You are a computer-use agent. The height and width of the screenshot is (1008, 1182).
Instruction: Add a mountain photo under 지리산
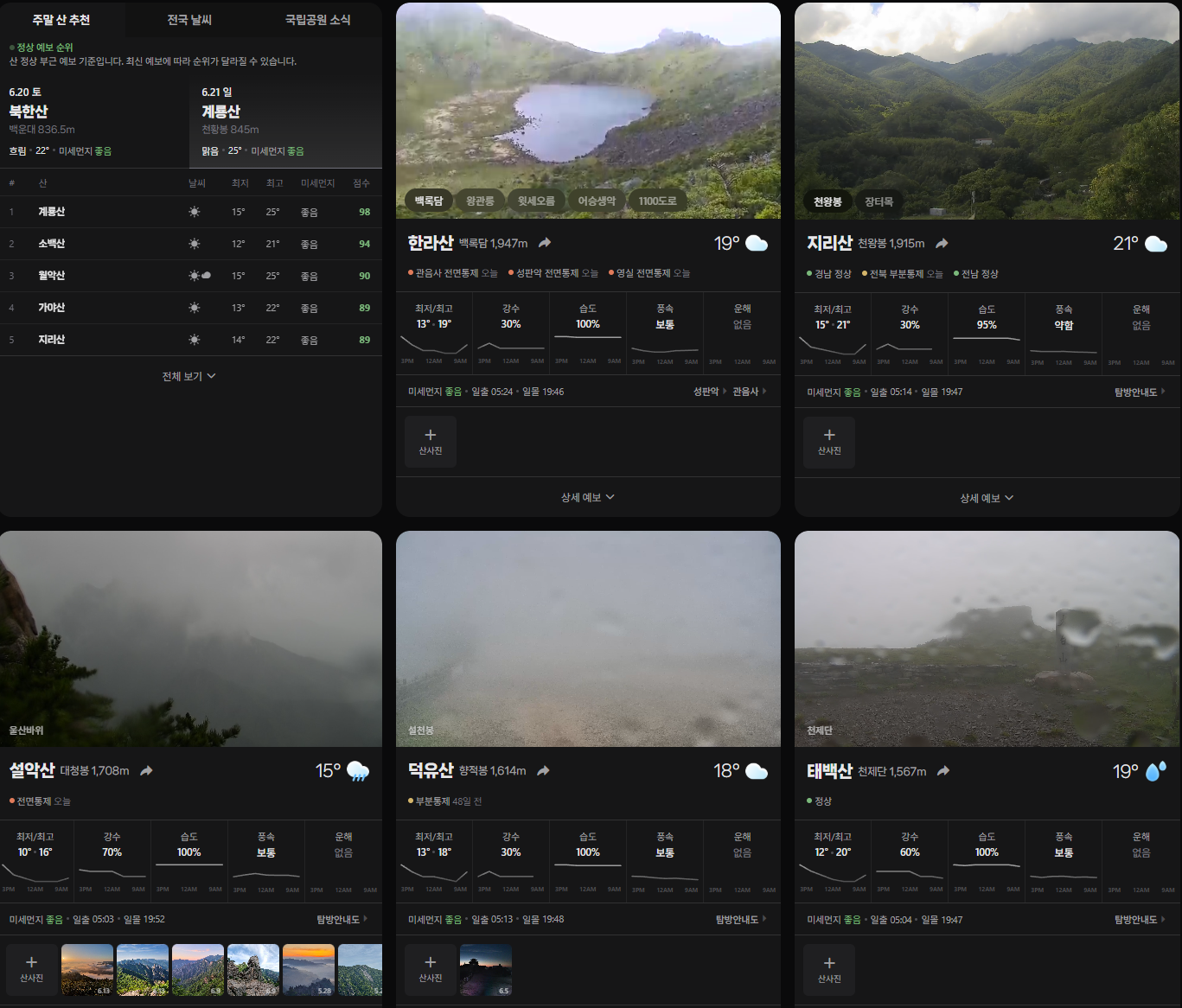tap(829, 443)
